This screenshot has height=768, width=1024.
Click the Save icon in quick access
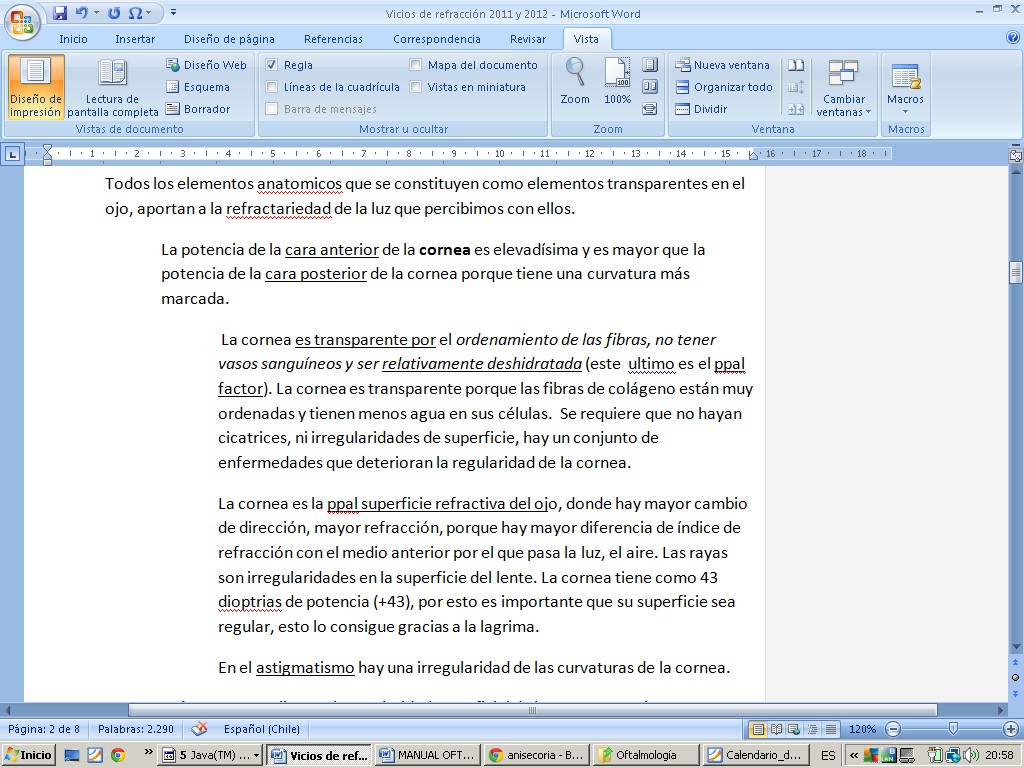point(60,13)
